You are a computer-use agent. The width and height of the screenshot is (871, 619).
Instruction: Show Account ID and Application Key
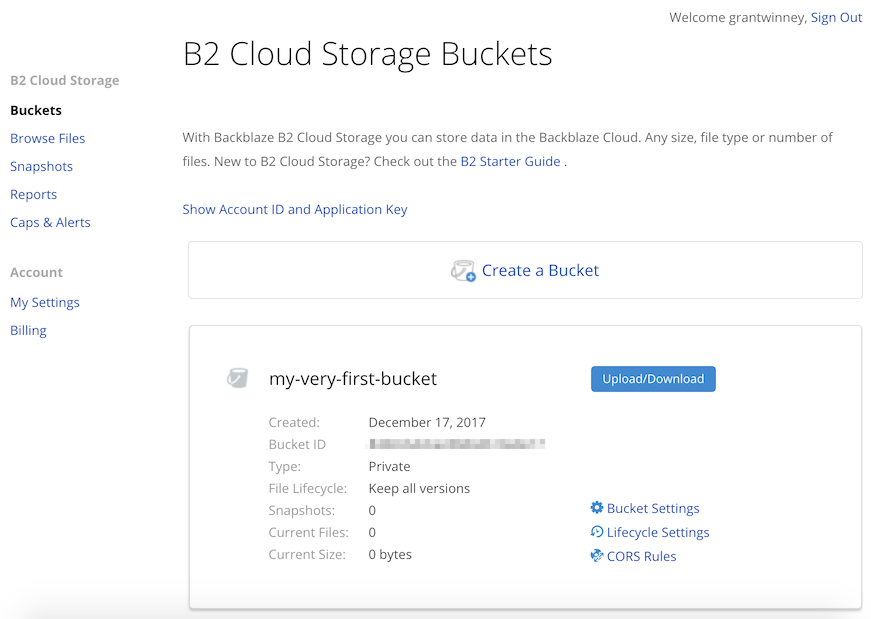point(295,209)
